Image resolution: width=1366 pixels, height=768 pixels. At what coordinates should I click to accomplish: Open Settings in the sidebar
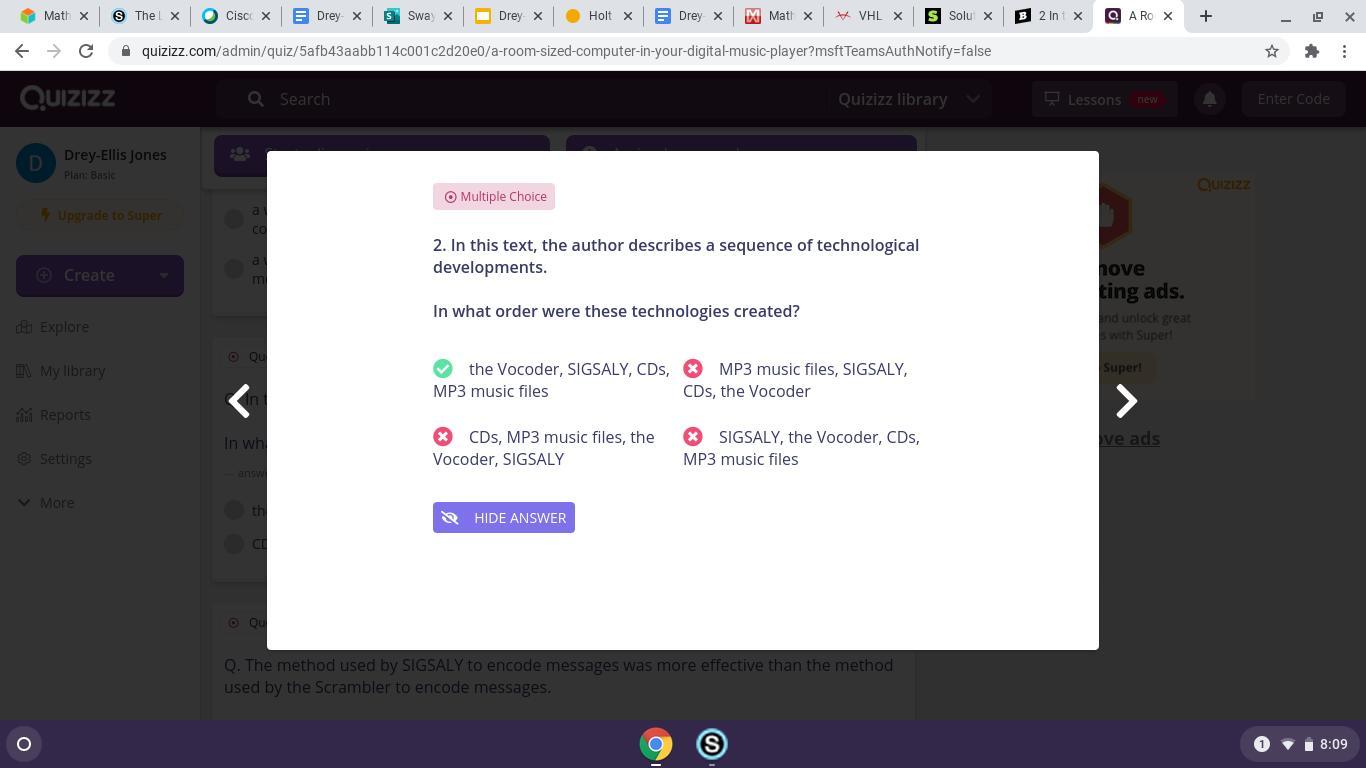point(54,459)
